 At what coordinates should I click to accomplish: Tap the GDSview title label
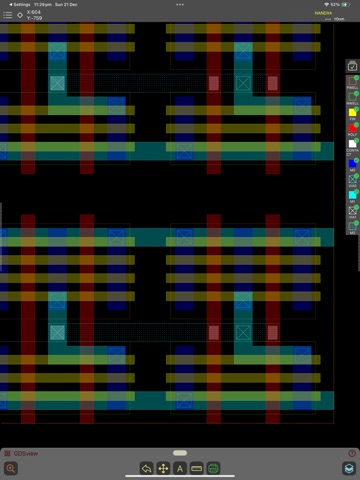pos(26,453)
